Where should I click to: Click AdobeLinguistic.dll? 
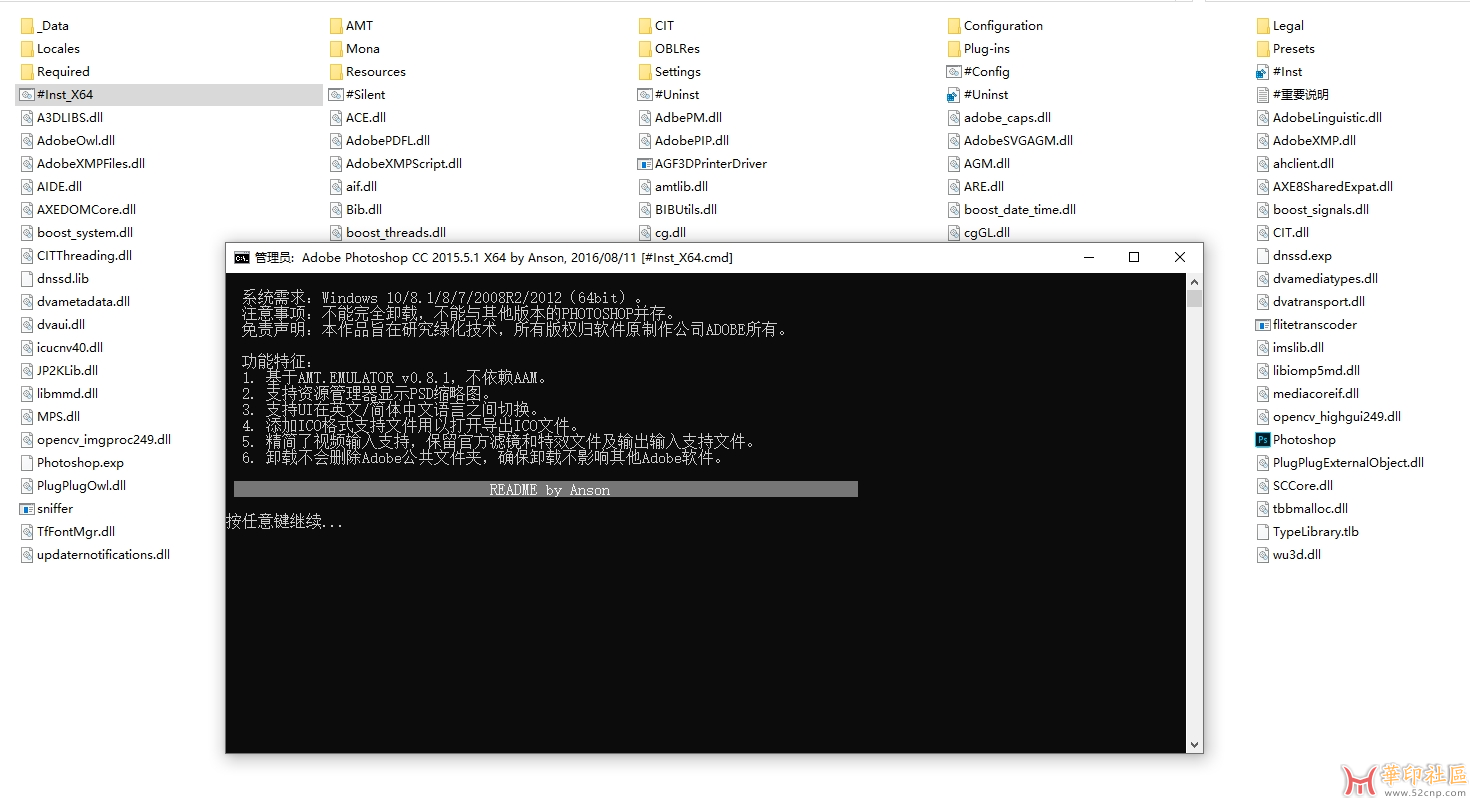point(1318,118)
